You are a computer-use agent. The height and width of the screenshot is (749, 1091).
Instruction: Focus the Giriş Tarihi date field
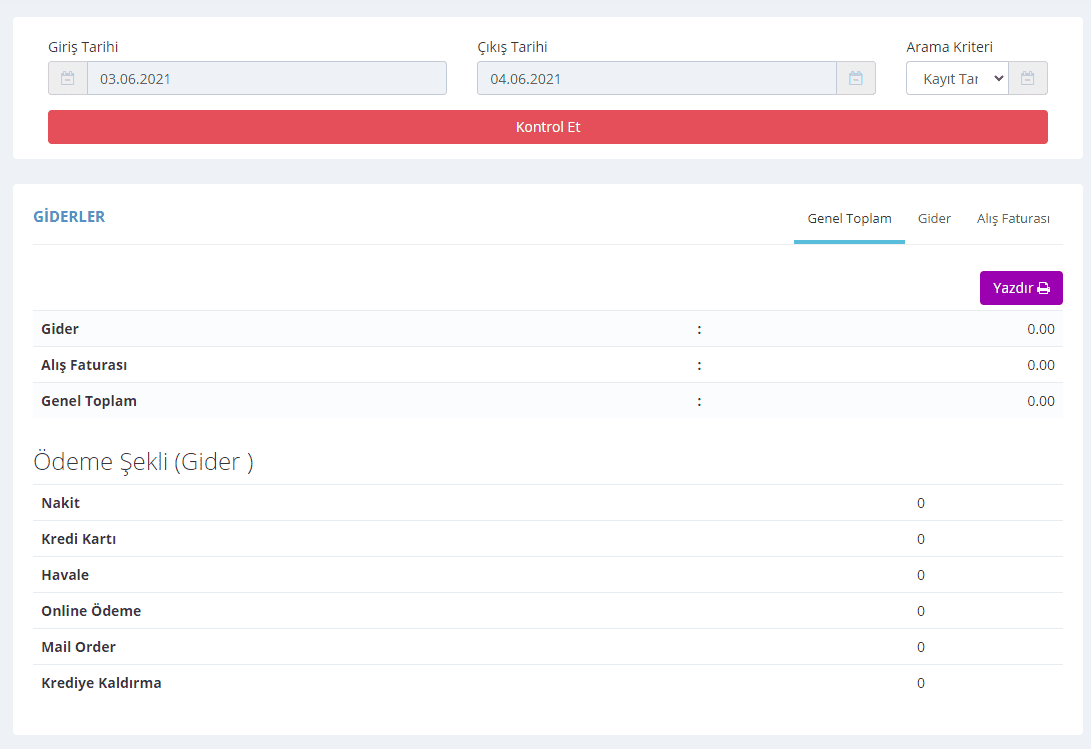pos(266,79)
